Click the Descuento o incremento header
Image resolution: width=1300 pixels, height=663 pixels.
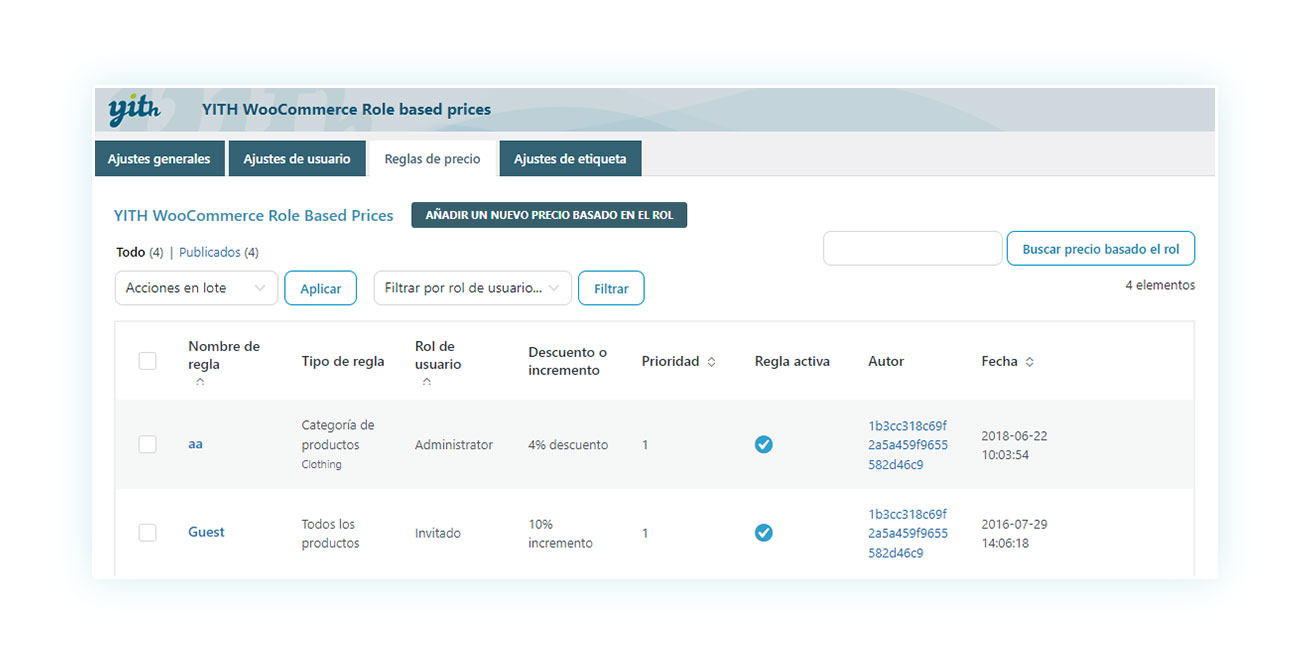click(567, 361)
